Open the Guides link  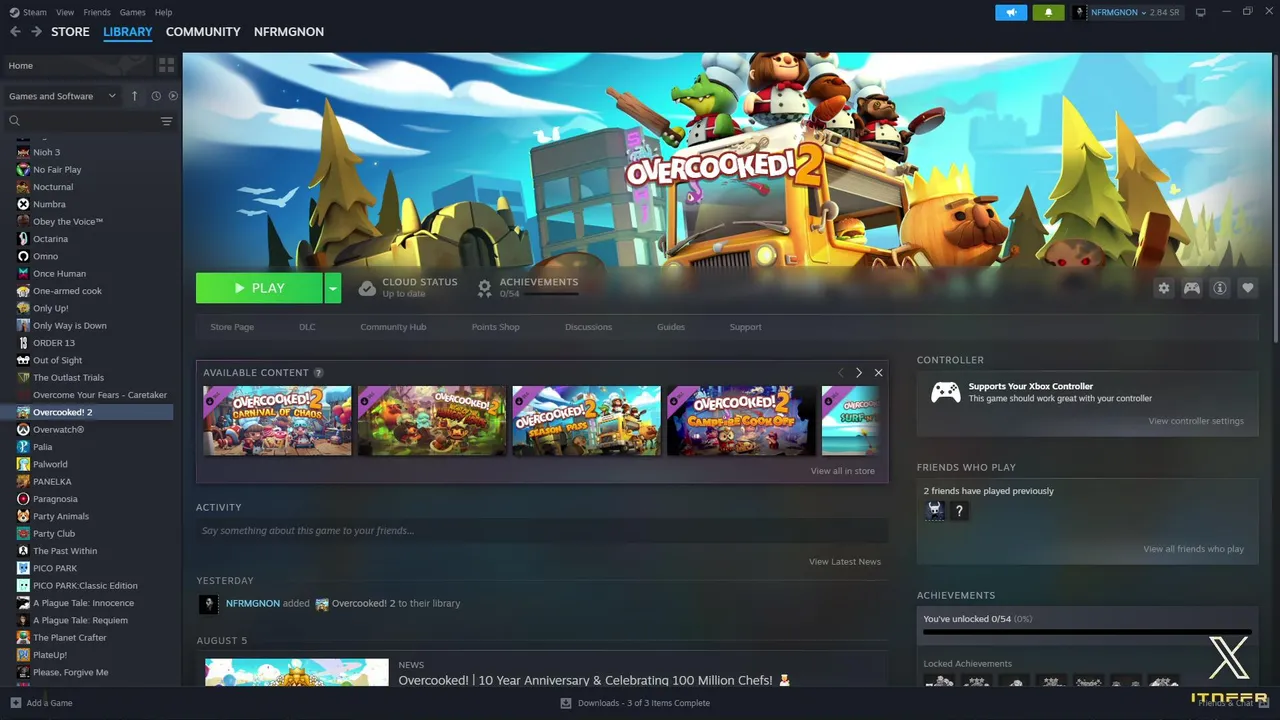671,327
